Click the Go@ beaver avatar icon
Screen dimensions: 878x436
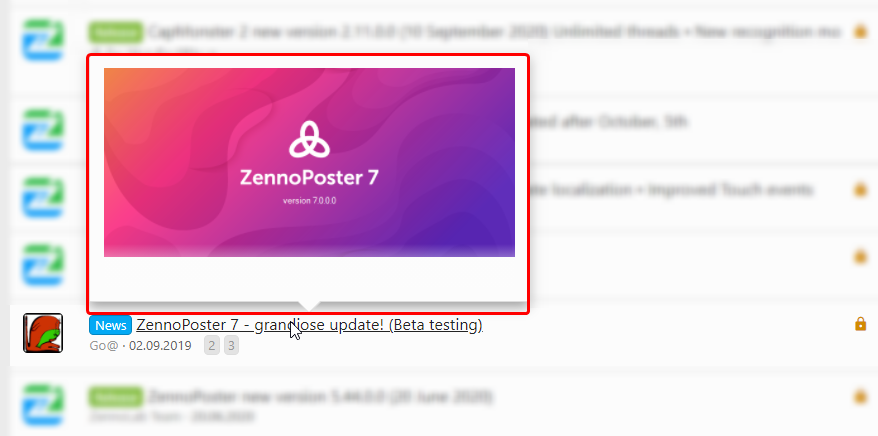pyautogui.click(x=43, y=333)
